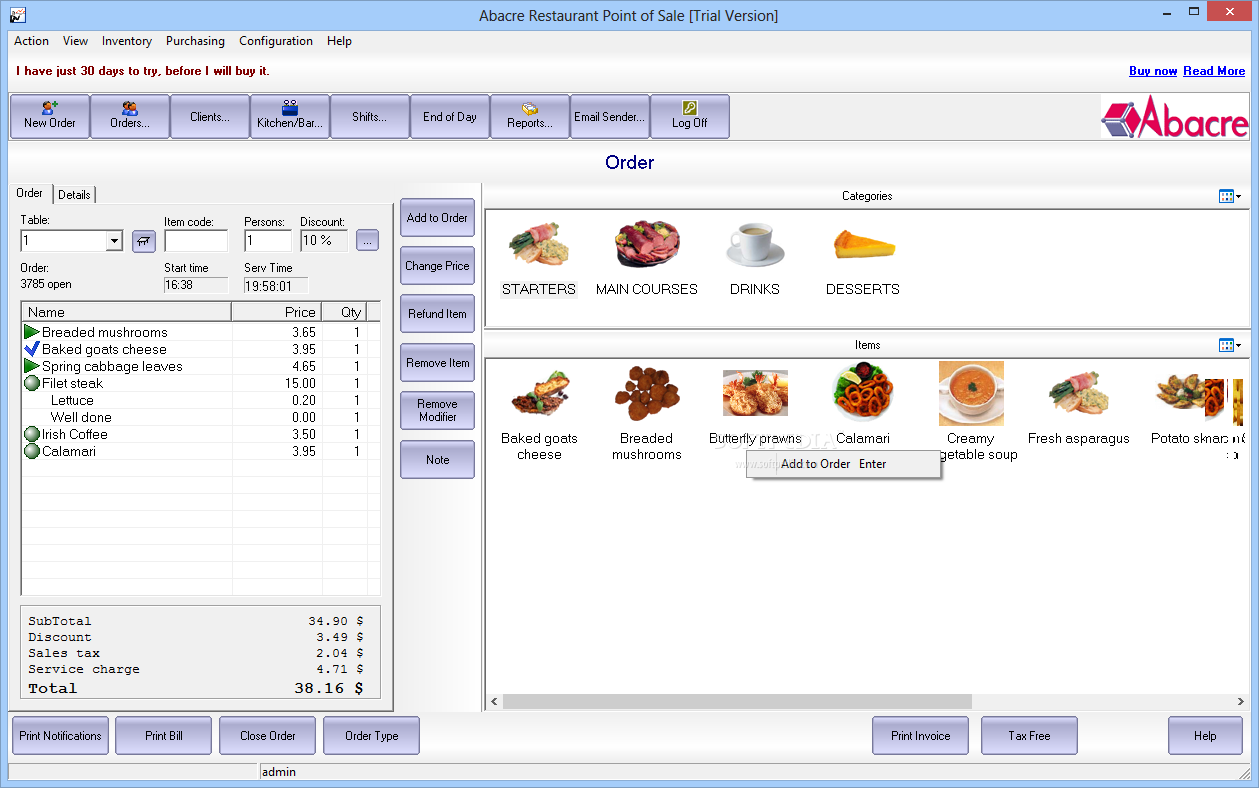The height and width of the screenshot is (788, 1259).
Task: Open the Action menu
Action: pyautogui.click(x=31, y=41)
